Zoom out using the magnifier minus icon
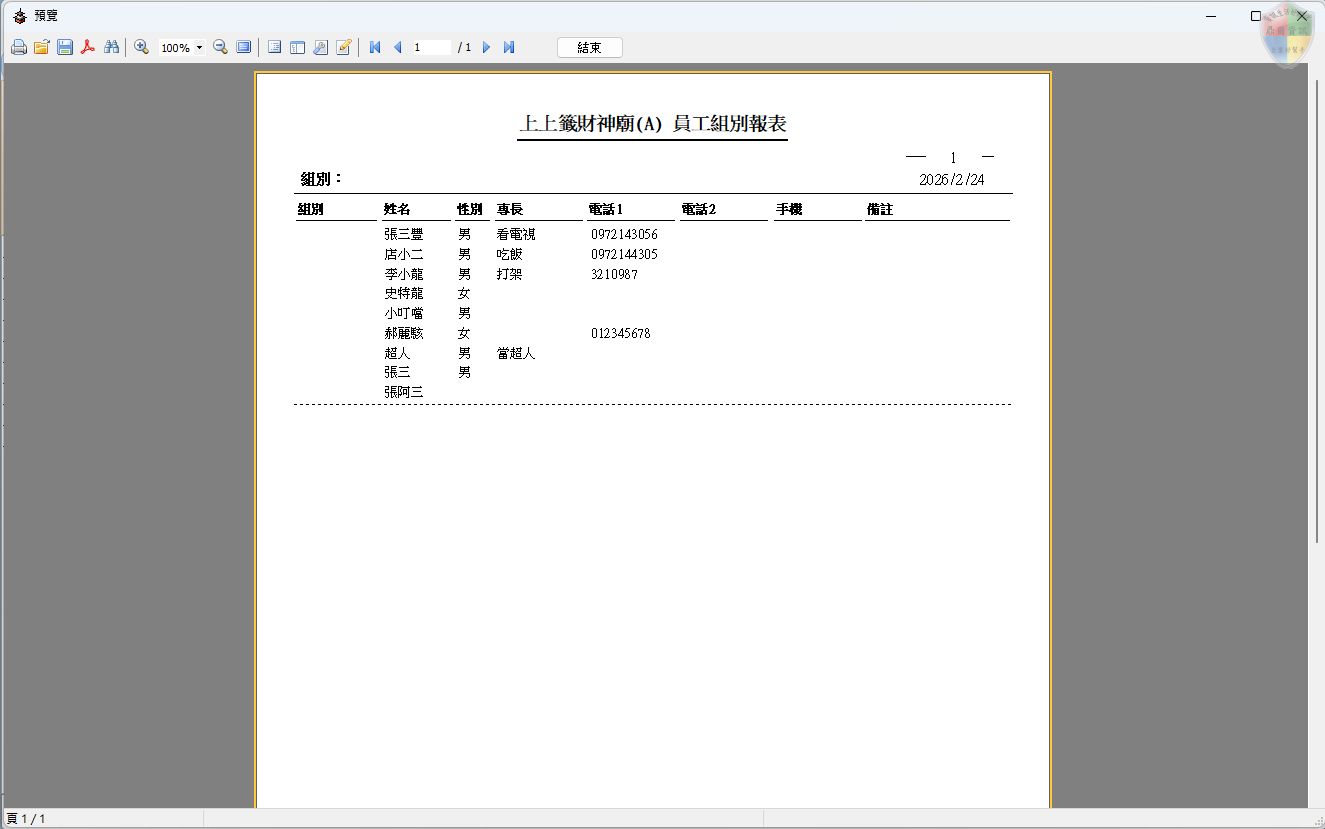Viewport: 1325px width, 829px height. (220, 46)
